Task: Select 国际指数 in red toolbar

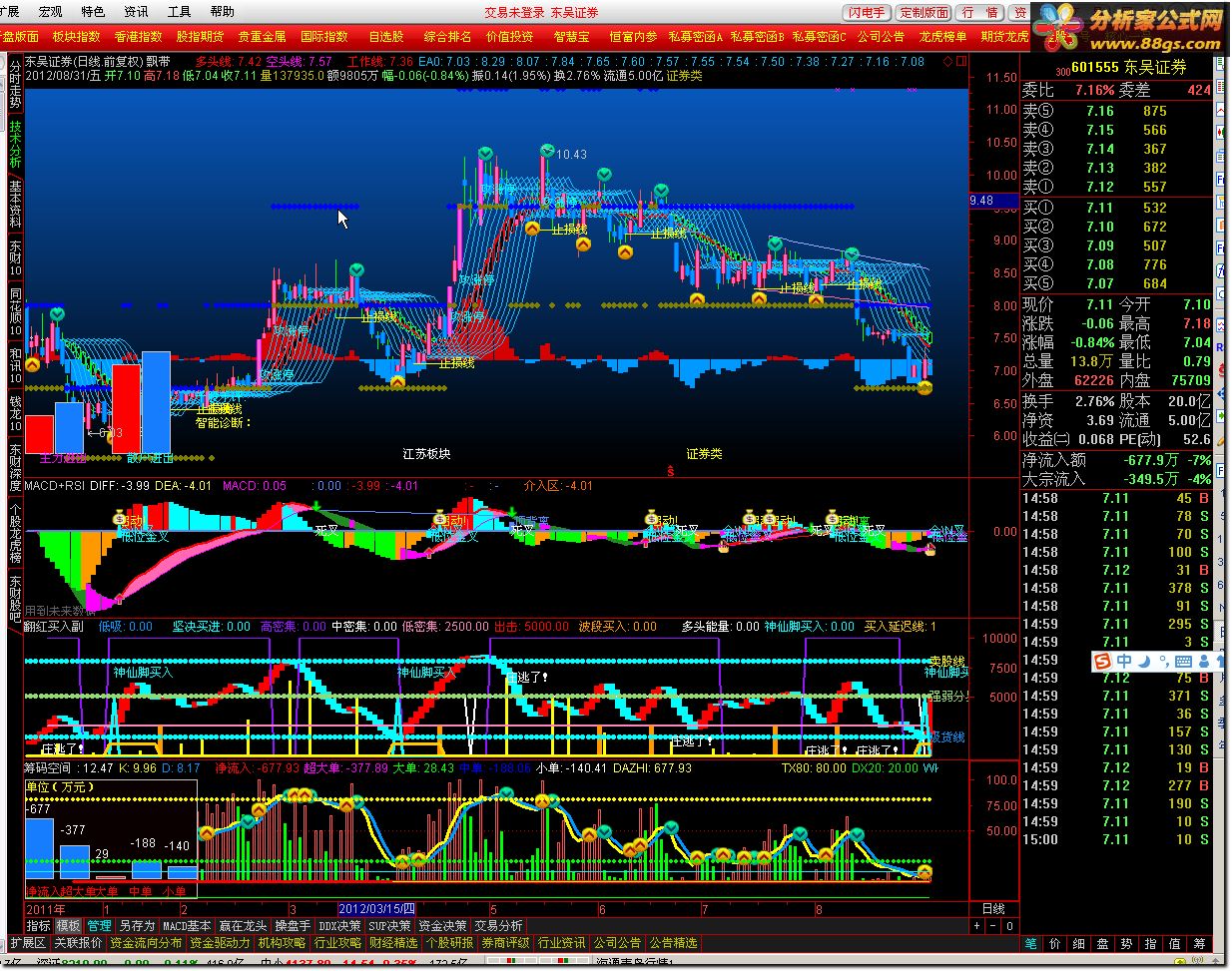Action: [x=324, y=36]
